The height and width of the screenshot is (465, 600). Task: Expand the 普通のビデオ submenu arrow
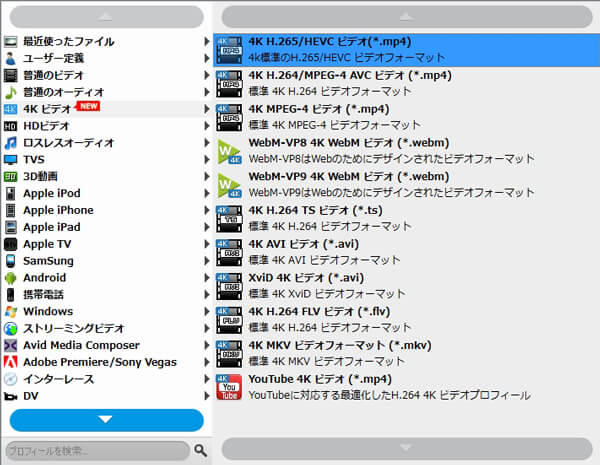coord(207,75)
